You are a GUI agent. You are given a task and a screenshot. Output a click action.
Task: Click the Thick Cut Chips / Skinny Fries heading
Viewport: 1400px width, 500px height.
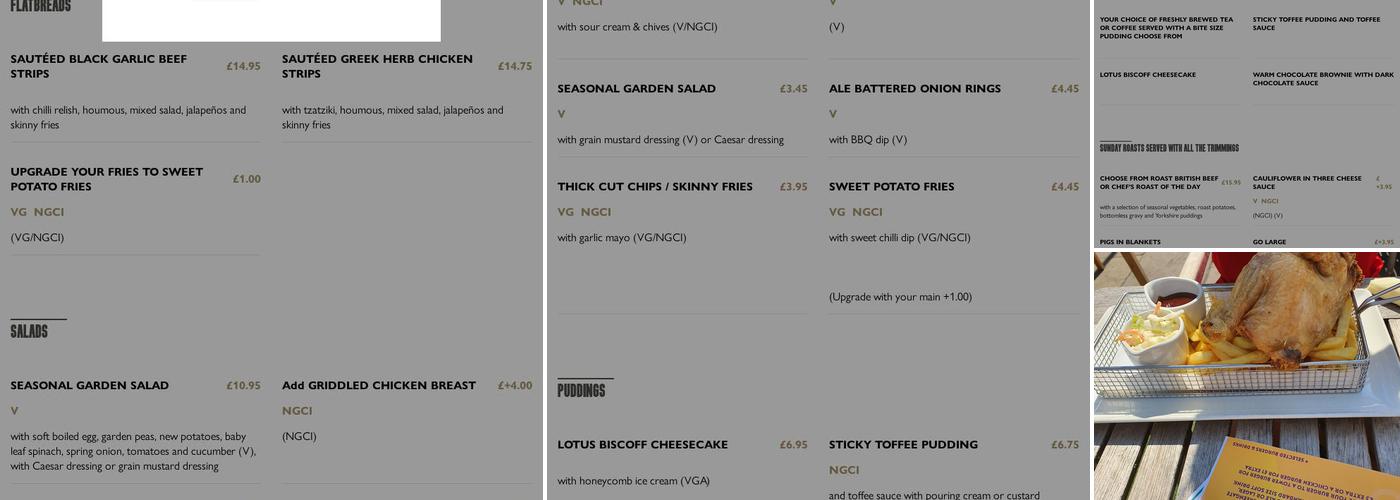[654, 187]
